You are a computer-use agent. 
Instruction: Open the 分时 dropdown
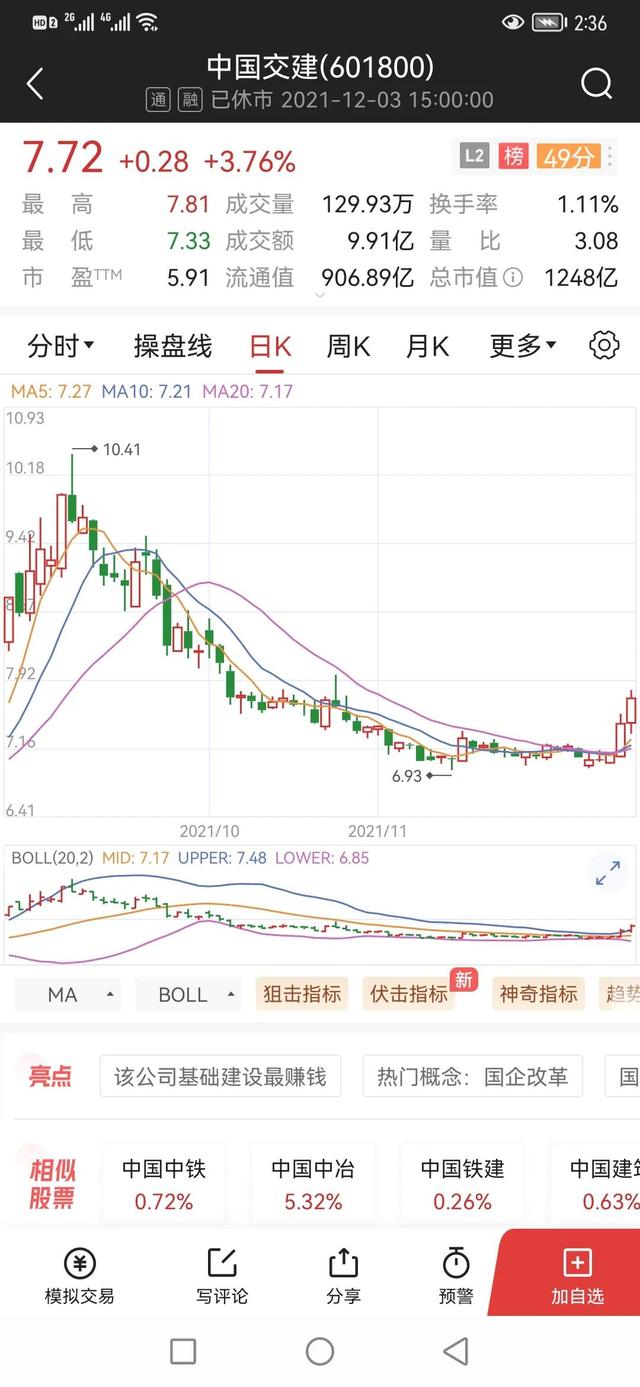click(61, 346)
